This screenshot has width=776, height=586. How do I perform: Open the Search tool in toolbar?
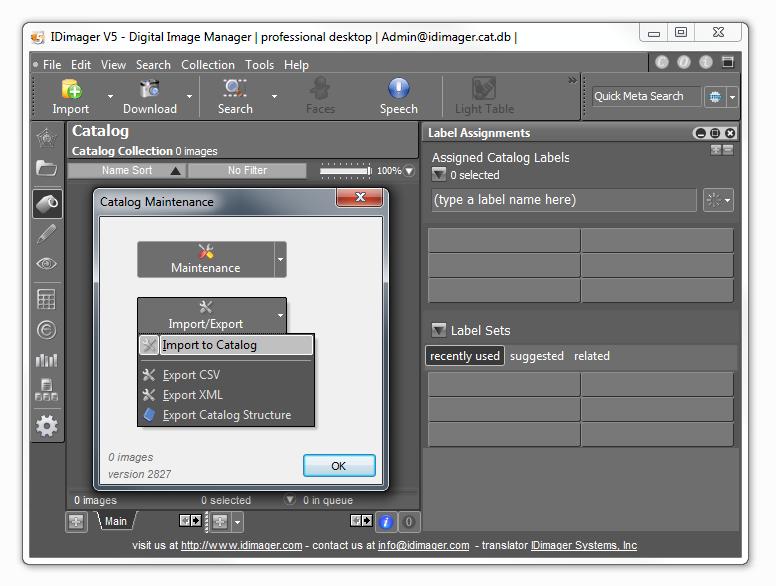235,96
